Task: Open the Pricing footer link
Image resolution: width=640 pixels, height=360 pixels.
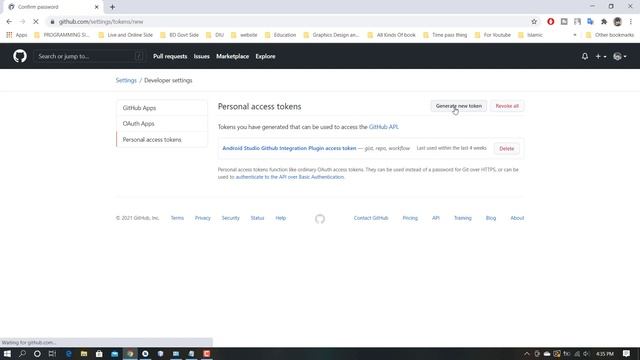Action: click(x=410, y=218)
